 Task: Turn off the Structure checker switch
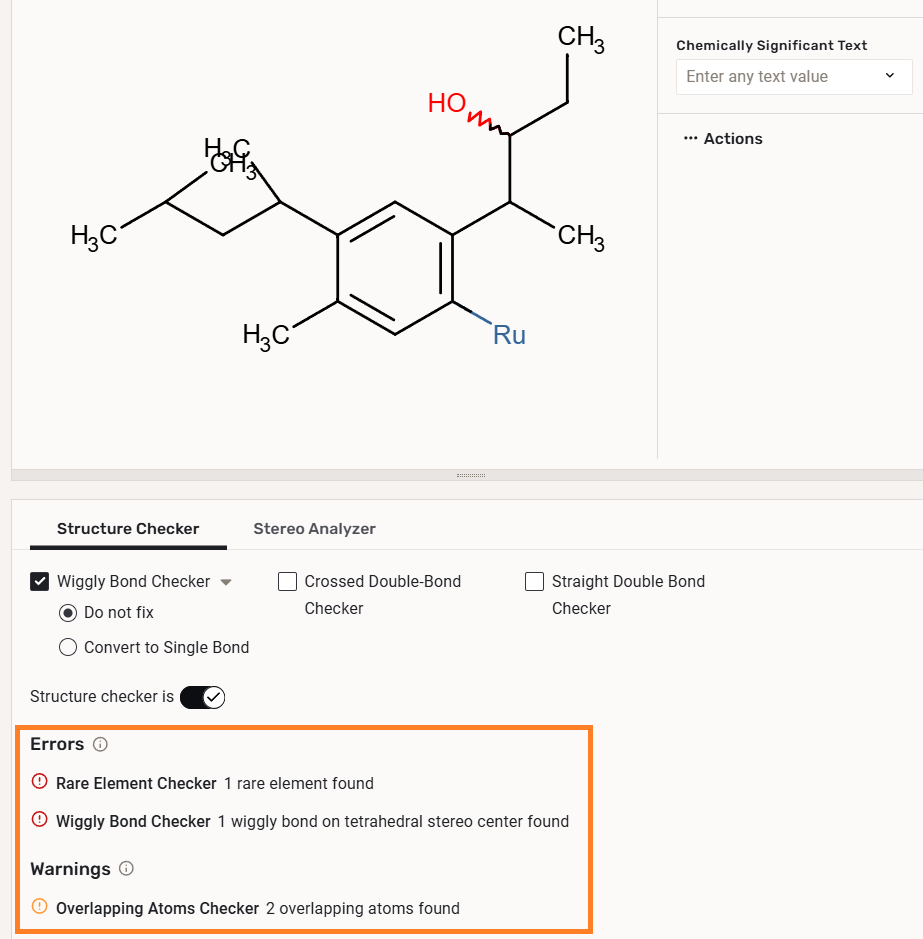(x=203, y=697)
